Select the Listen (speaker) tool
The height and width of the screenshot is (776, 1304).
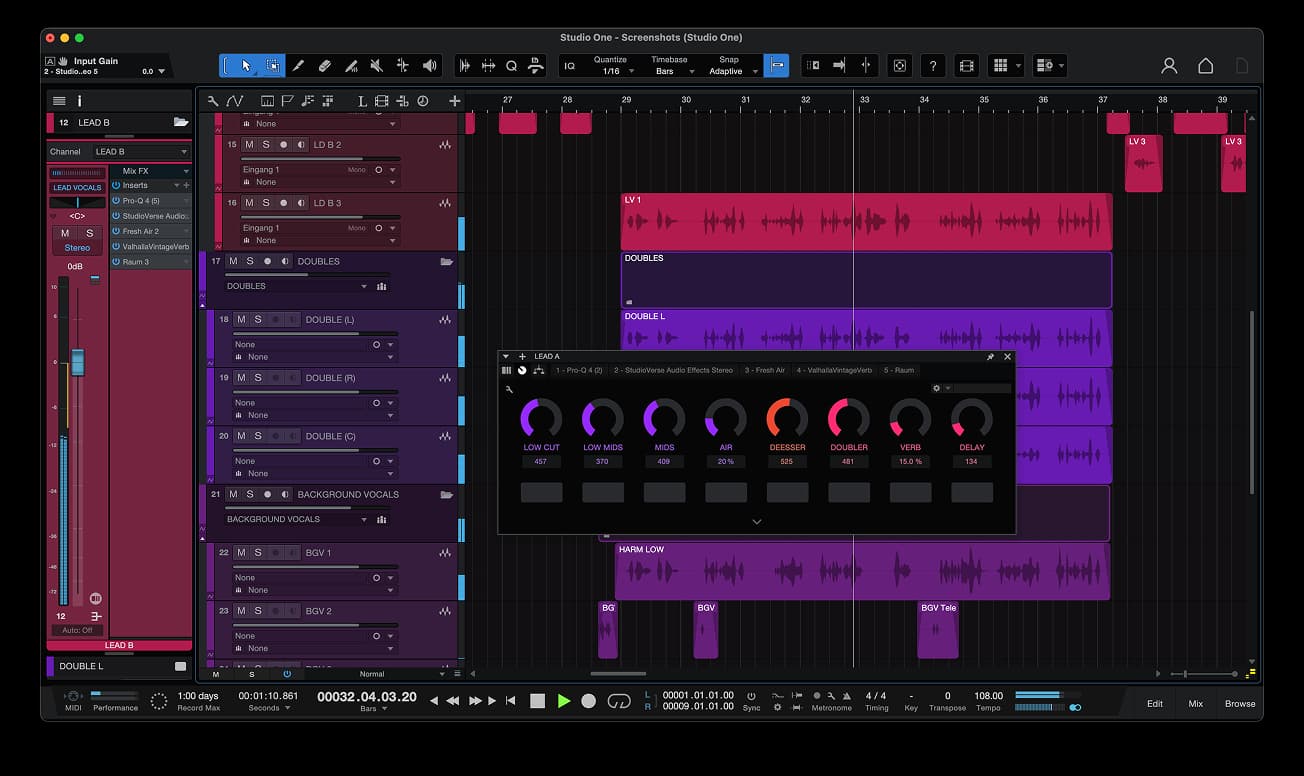click(x=429, y=66)
